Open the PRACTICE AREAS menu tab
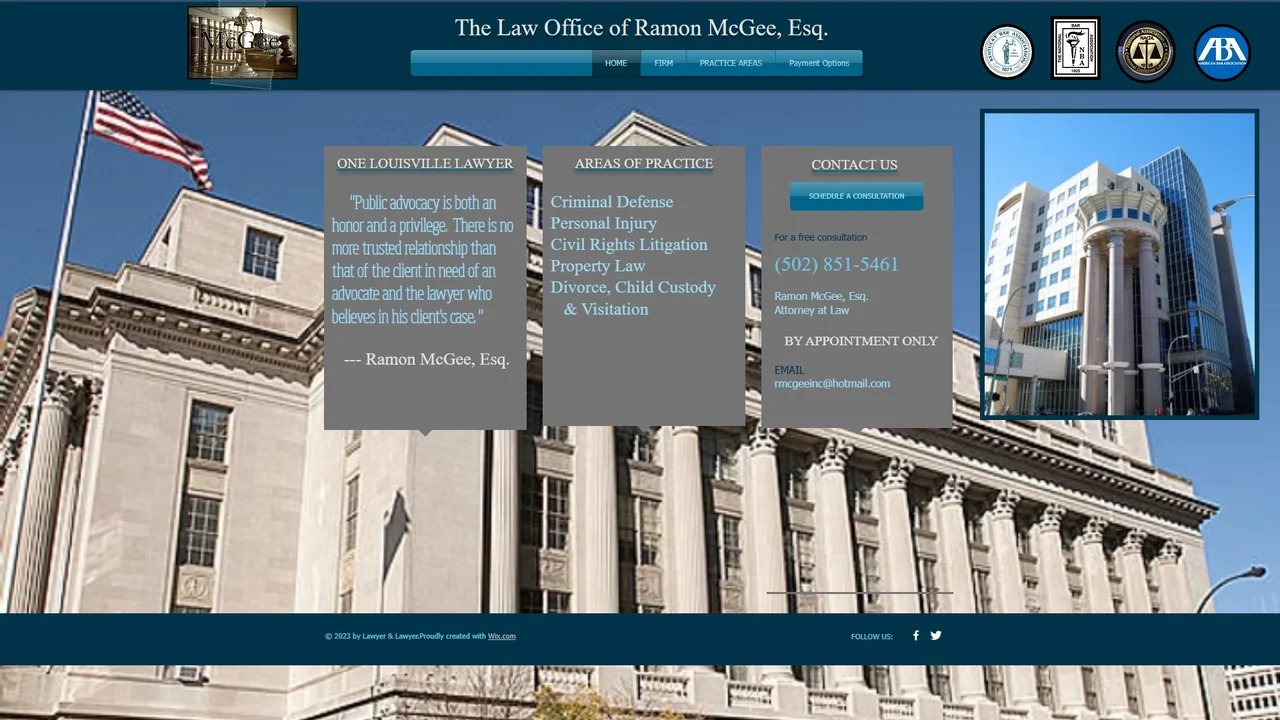Viewport: 1280px width, 720px height. point(731,63)
